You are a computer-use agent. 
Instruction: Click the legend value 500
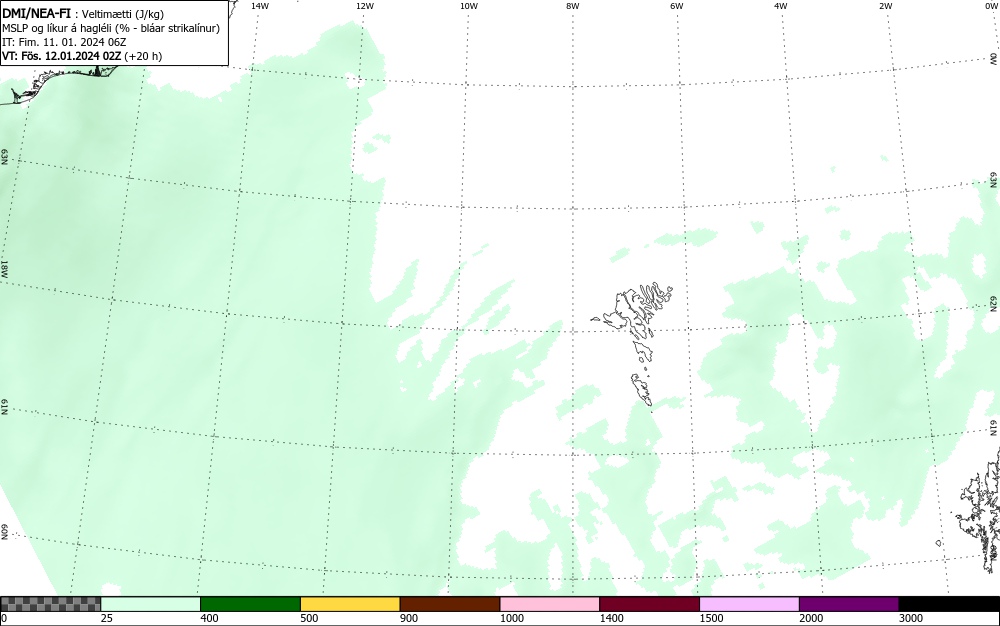(x=309, y=618)
